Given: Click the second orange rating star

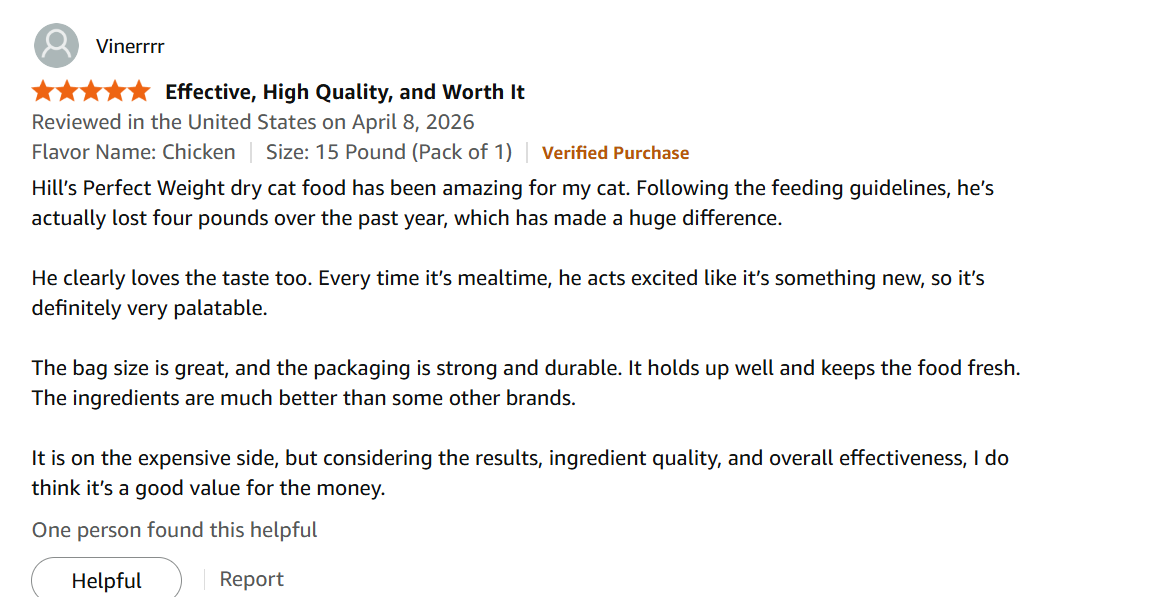Looking at the screenshot, I should 67,92.
